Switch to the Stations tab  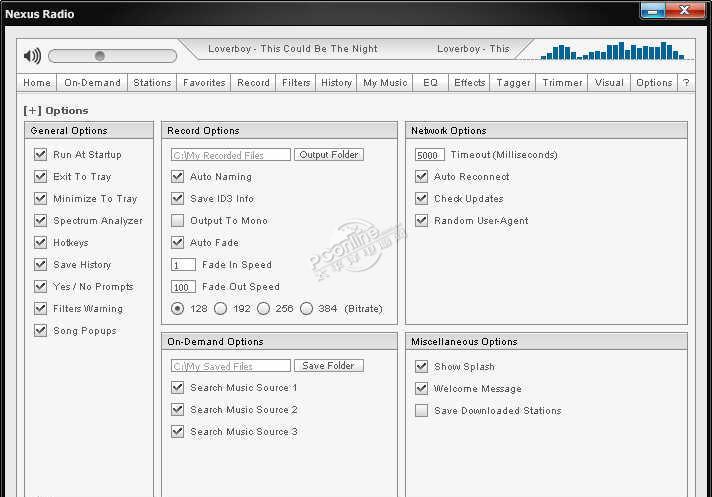point(152,83)
